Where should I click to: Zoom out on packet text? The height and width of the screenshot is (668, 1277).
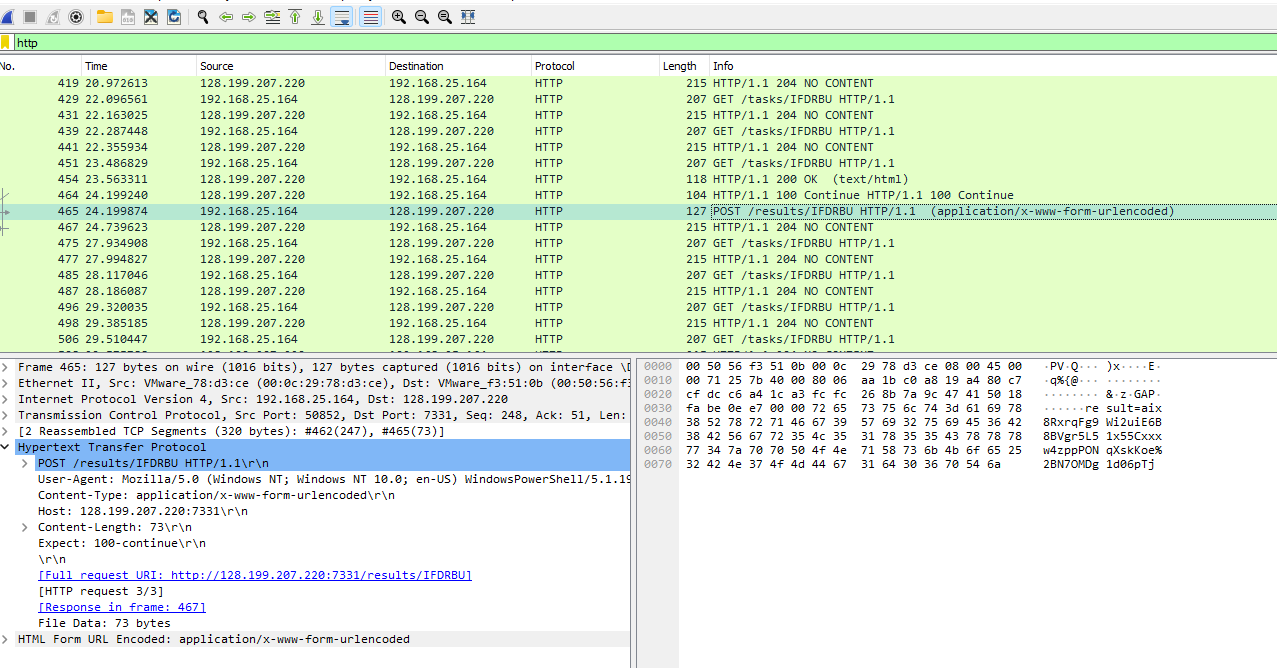click(x=422, y=17)
